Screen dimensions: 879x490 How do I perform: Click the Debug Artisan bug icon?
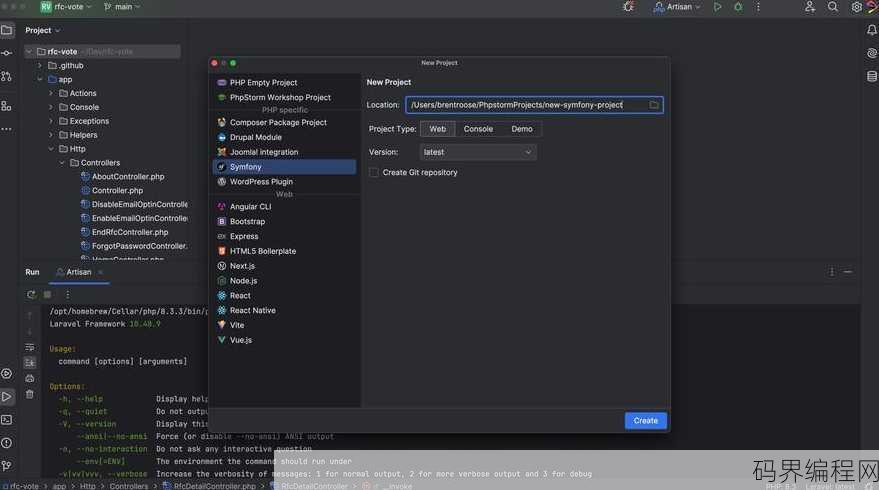[x=738, y=7]
